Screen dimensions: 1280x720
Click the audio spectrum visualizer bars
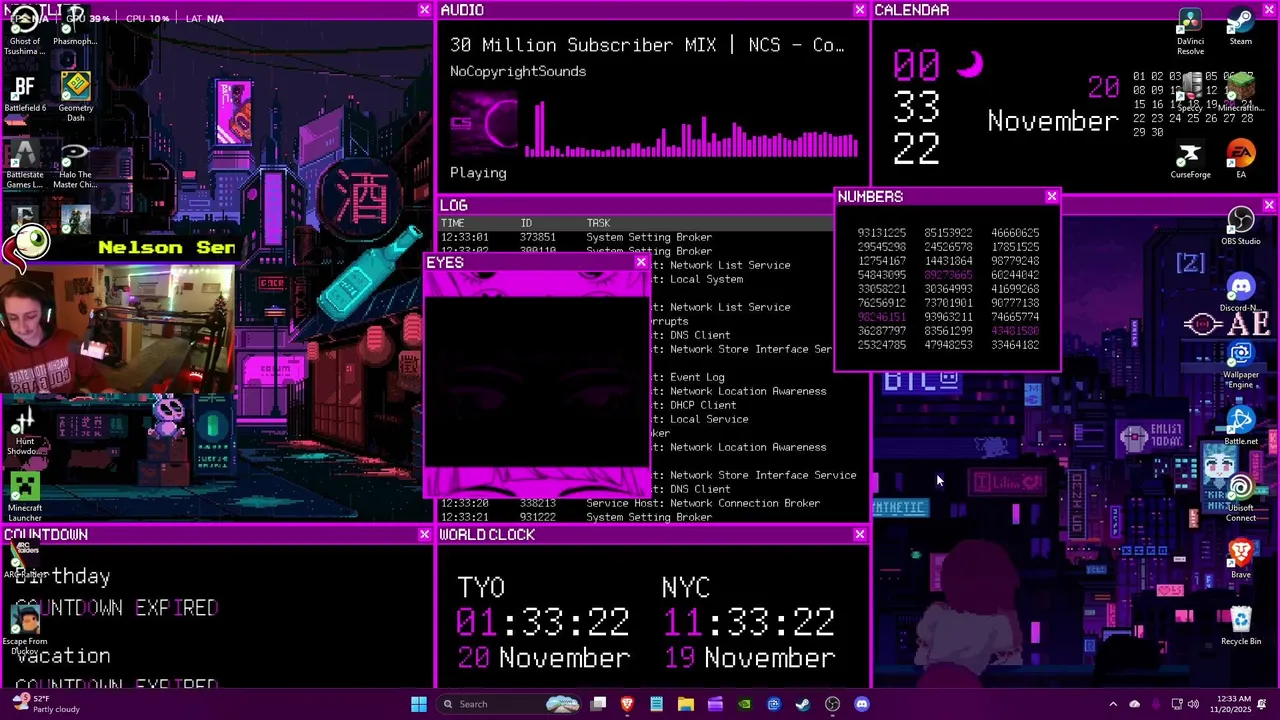click(x=692, y=128)
